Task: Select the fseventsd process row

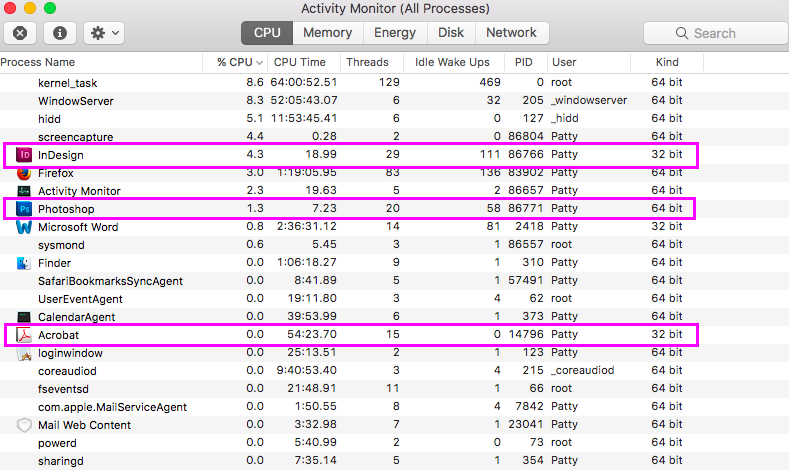Action: (x=394, y=389)
